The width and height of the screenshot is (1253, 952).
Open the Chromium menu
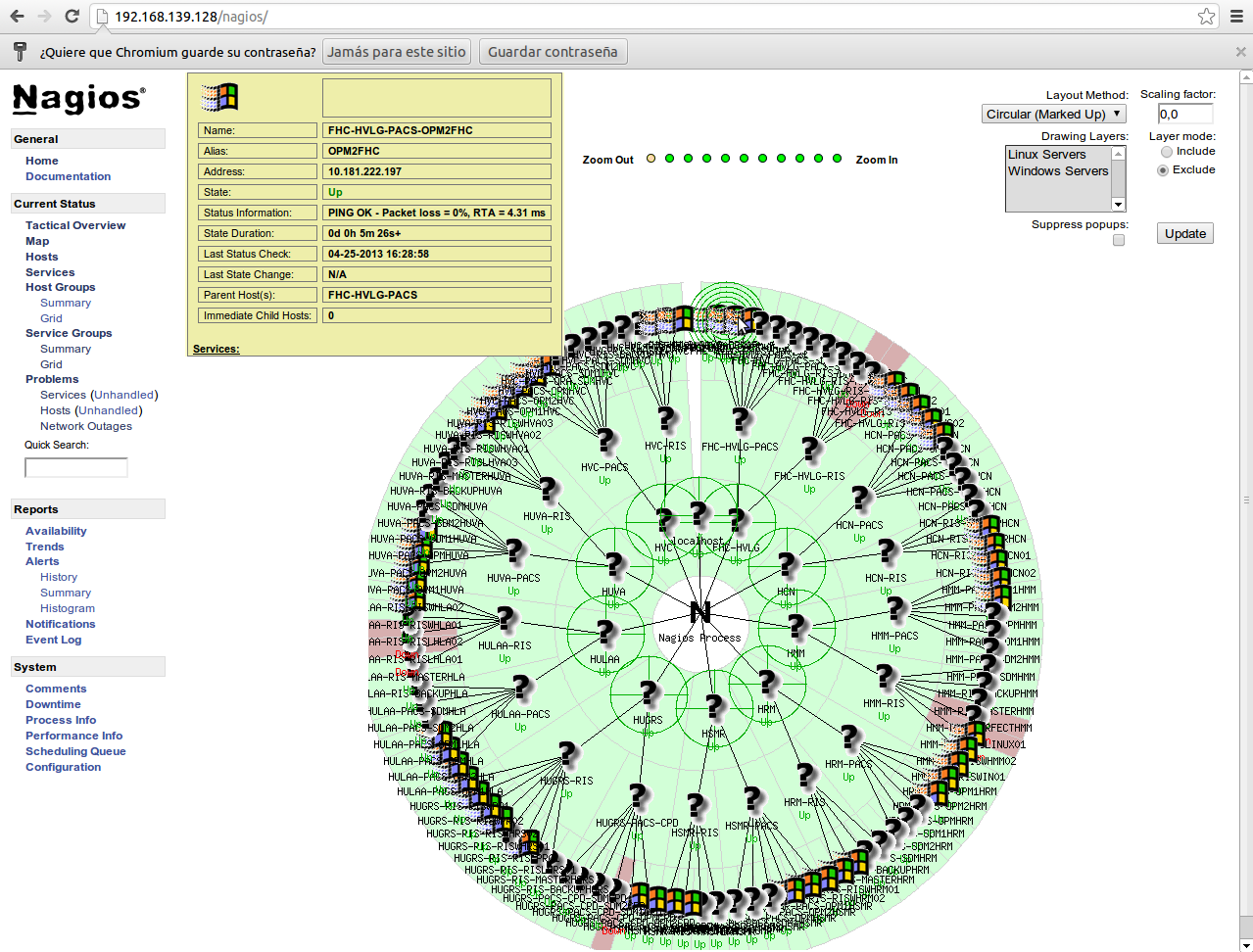1236,16
